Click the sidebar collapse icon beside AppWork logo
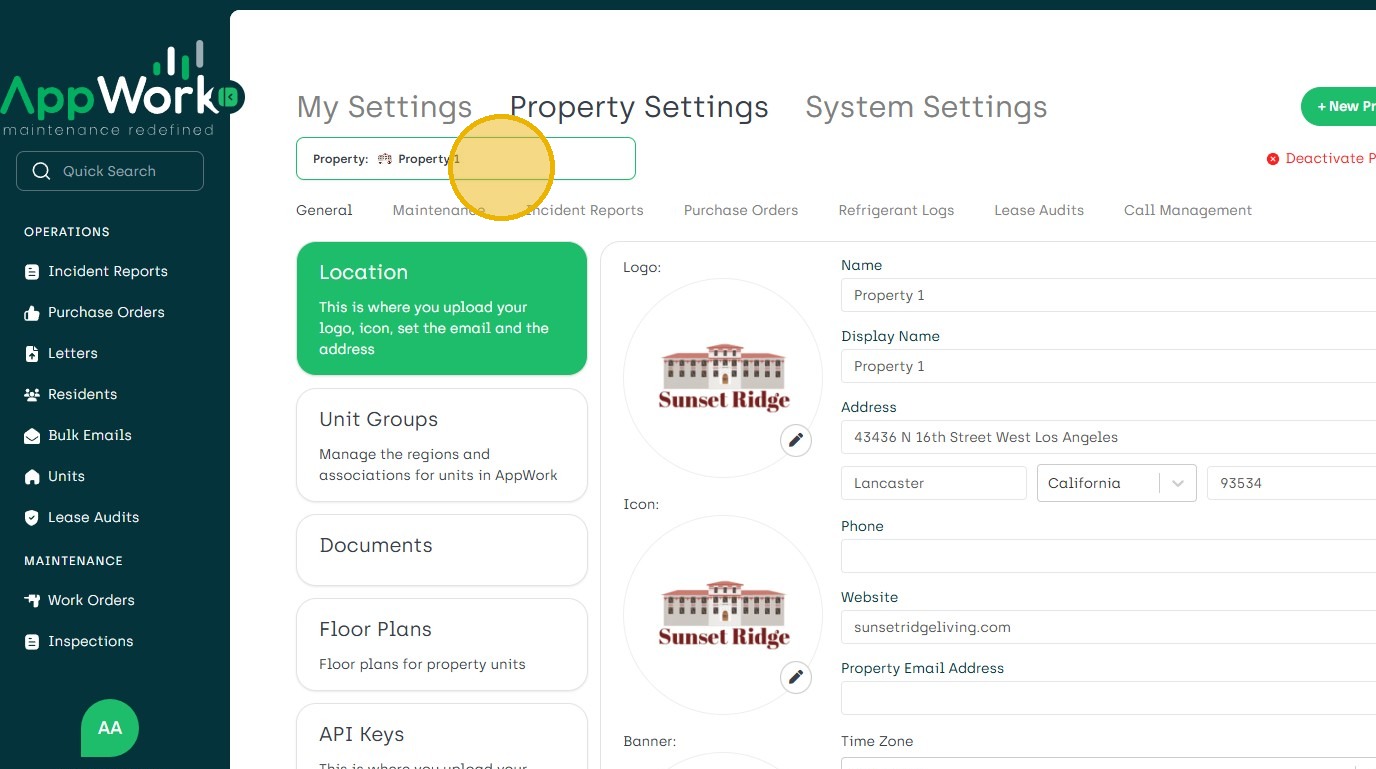Screen dimensions: 1376x769 point(230,97)
